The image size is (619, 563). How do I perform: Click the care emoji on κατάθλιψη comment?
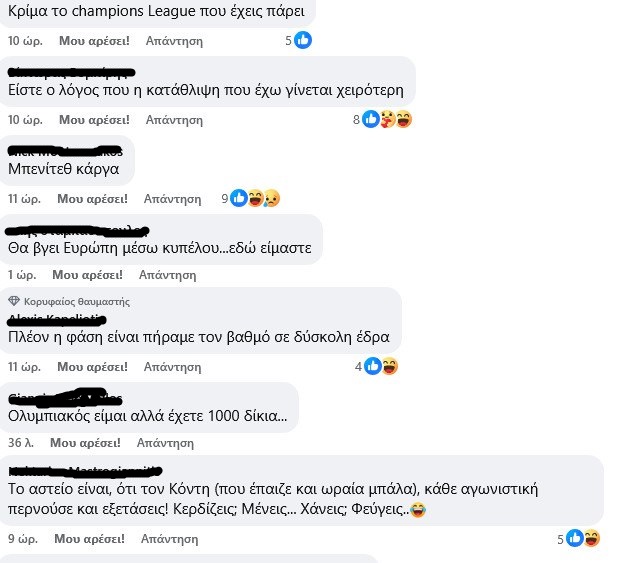pyautogui.click(x=388, y=119)
